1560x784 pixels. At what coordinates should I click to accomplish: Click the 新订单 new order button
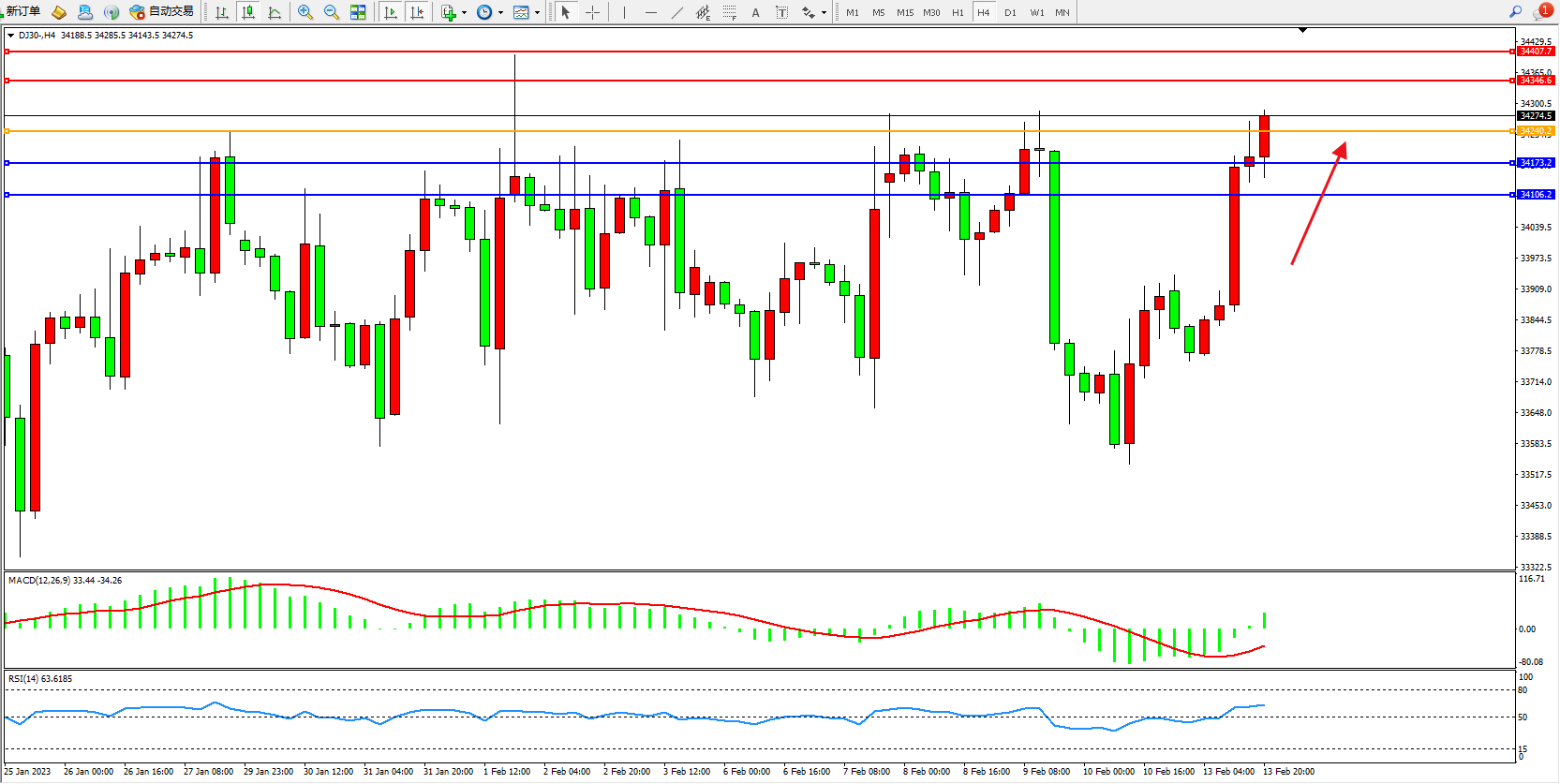(21, 12)
